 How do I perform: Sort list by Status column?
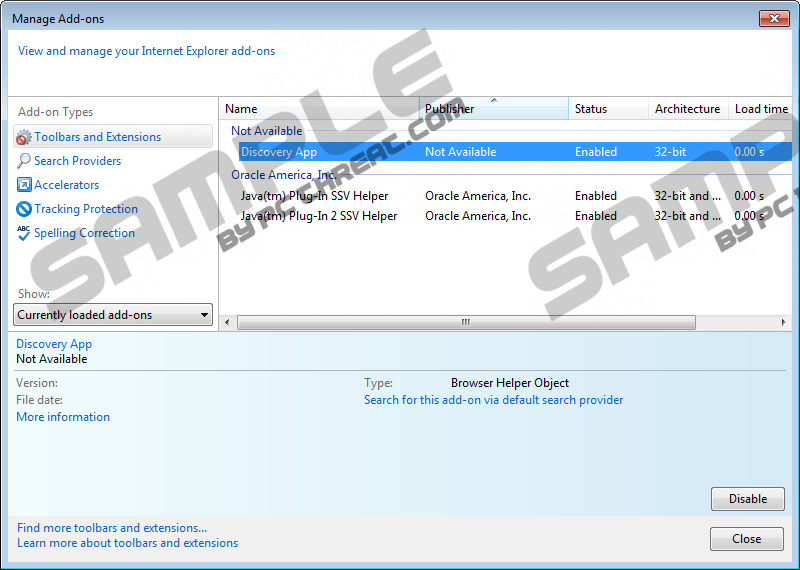click(607, 109)
